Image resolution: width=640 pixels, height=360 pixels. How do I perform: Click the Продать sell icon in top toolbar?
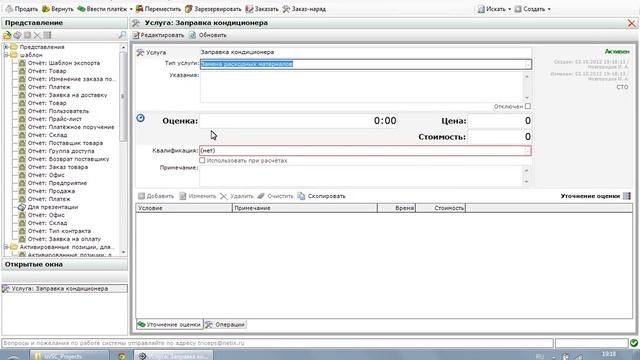click(9, 9)
